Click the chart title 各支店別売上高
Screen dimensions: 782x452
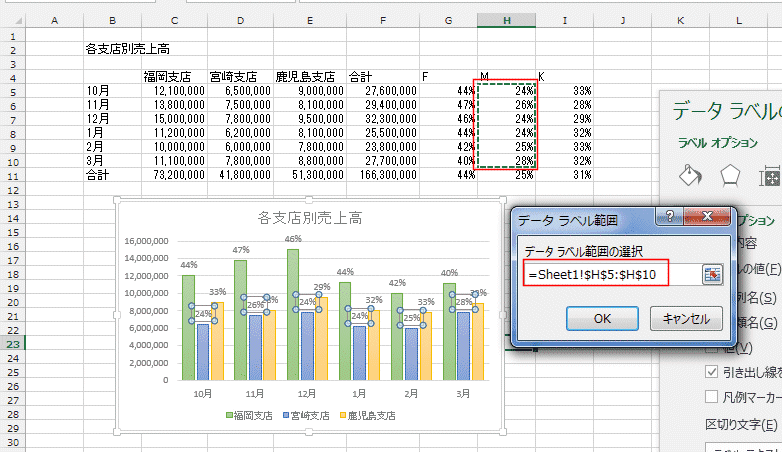point(309,217)
